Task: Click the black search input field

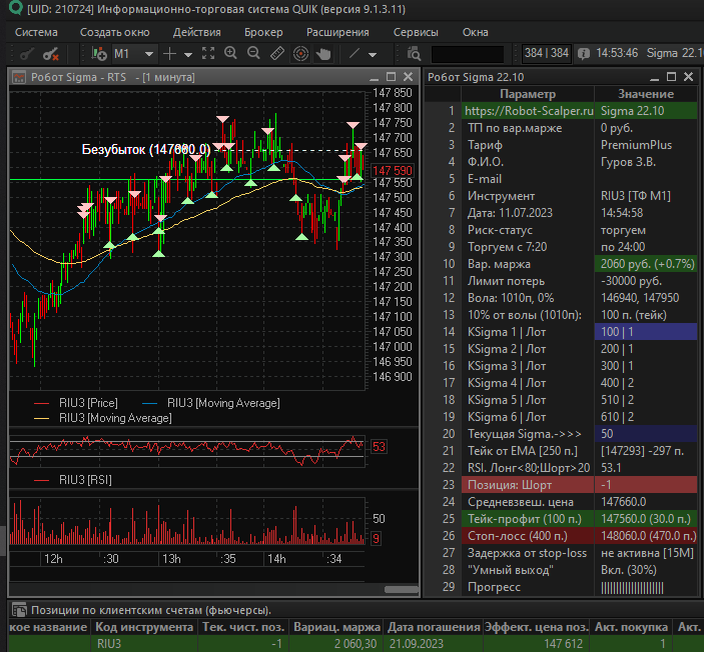Action: (x=467, y=54)
